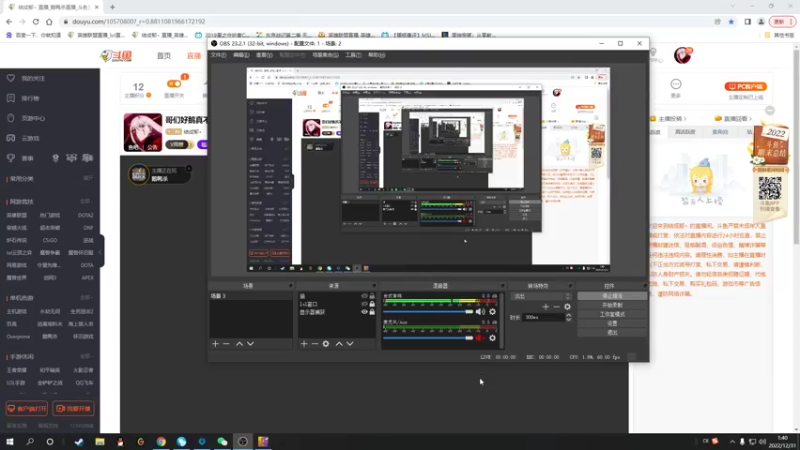
Task: Bookmark page with star icon in Chrome
Action: [x=731, y=21]
